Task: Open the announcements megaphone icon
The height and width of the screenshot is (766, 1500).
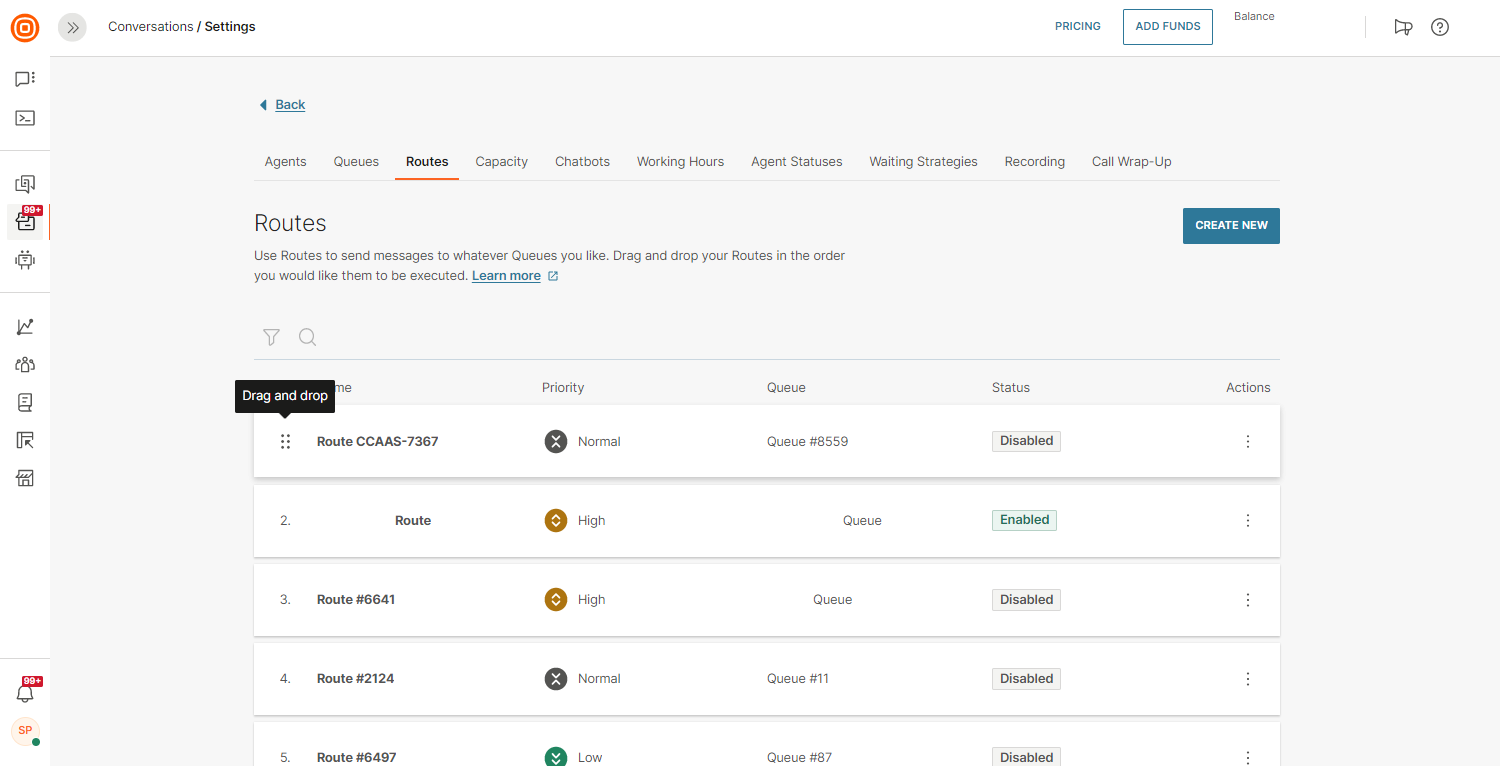Action: pos(1403,27)
